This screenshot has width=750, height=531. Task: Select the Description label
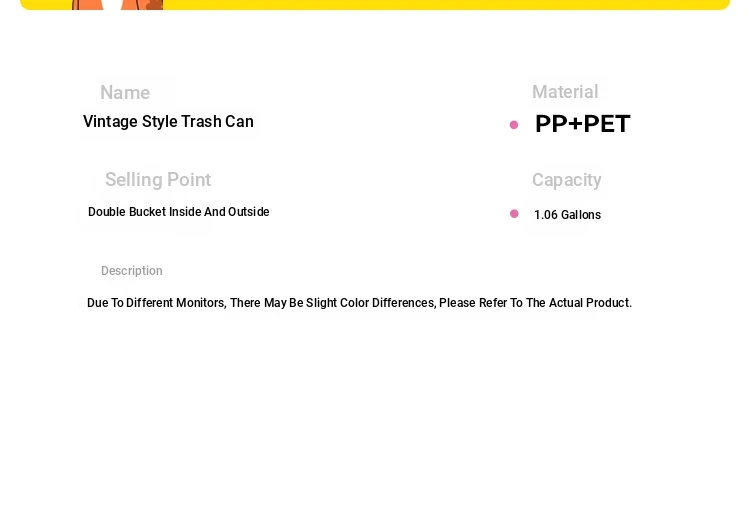[132, 271]
